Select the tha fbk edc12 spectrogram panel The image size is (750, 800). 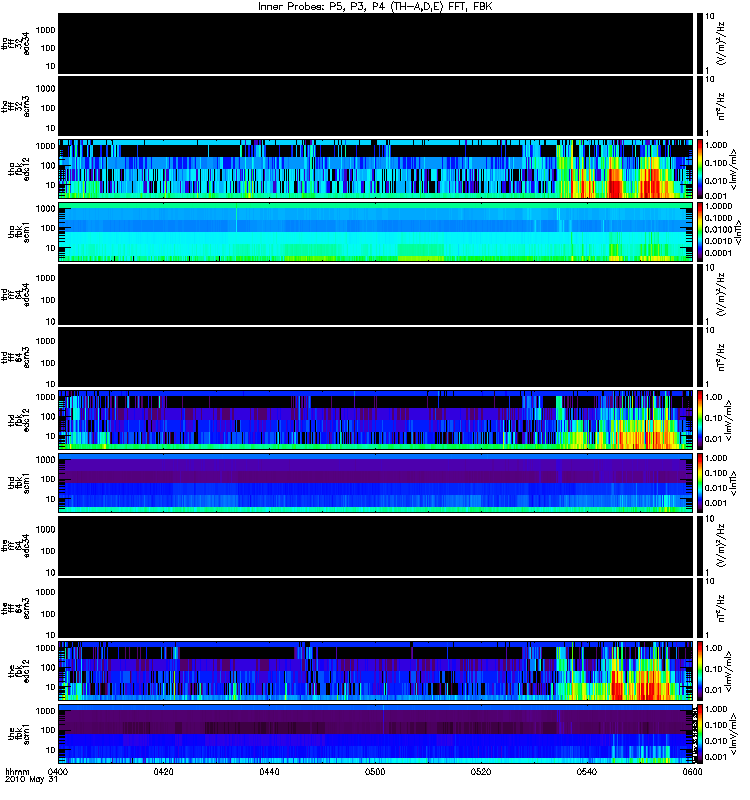(376, 169)
